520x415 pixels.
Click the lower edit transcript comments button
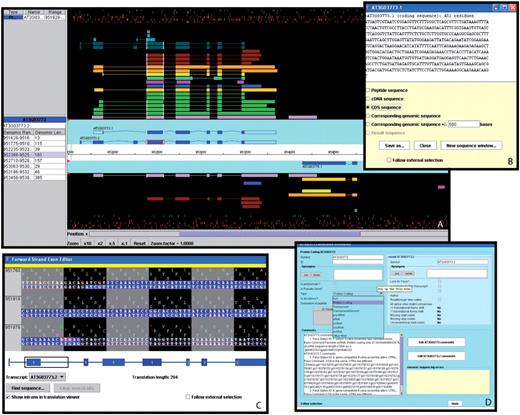pyautogui.click(x=436, y=356)
